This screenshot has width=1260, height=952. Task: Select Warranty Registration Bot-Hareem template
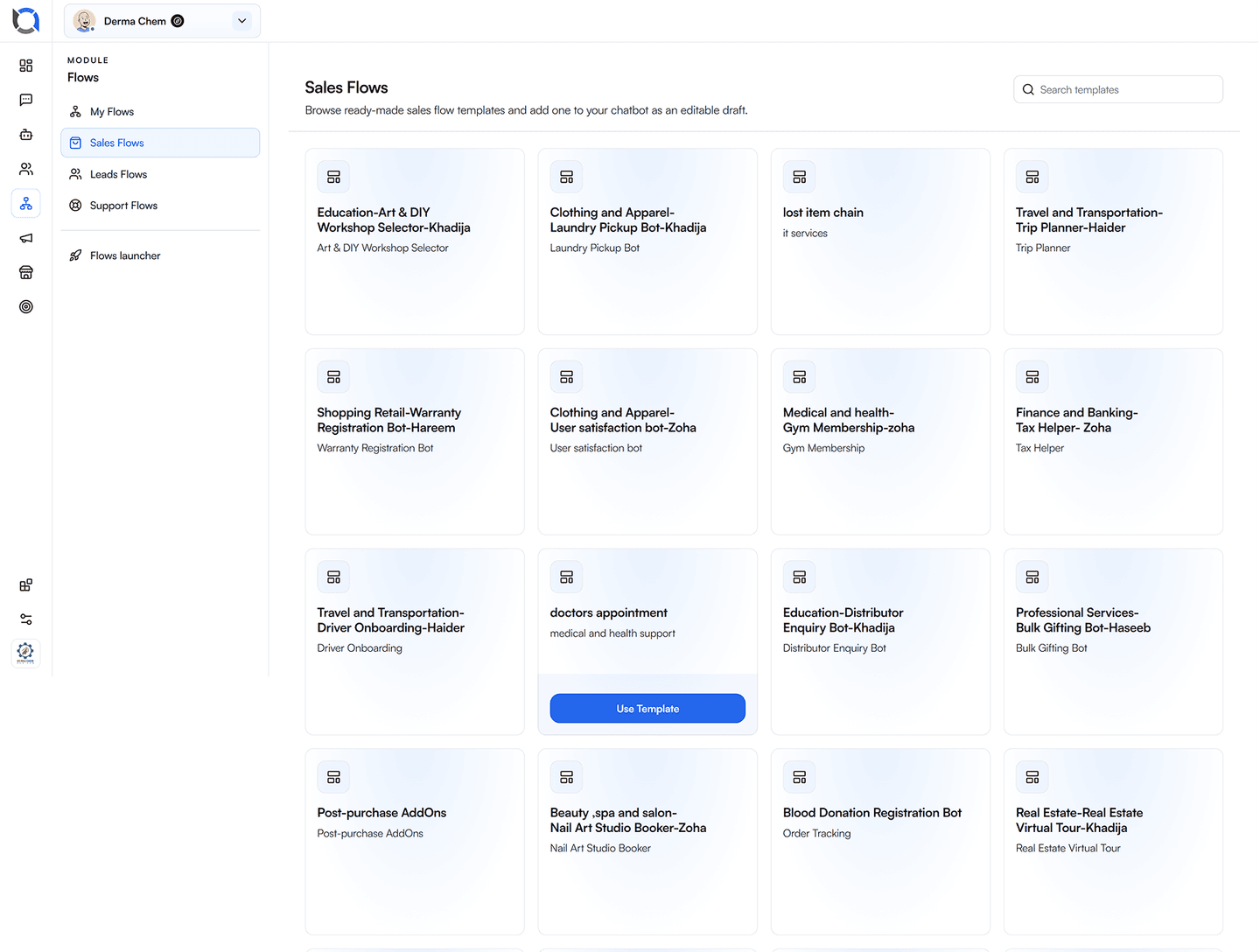415,442
